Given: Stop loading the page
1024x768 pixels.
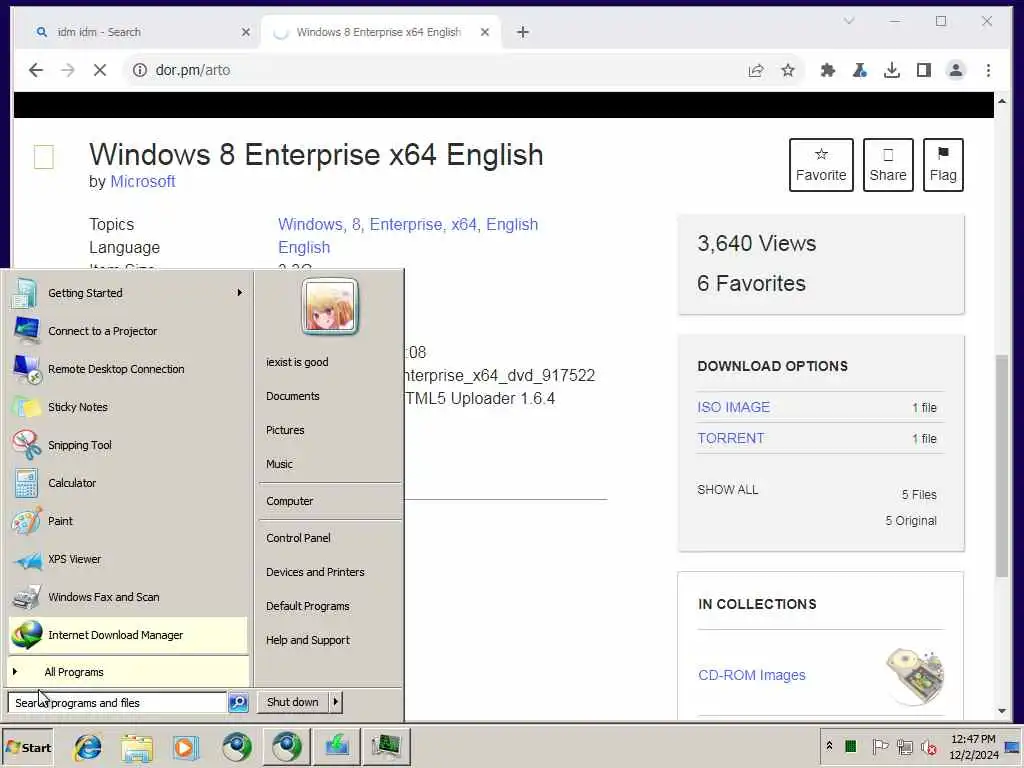Looking at the screenshot, I should click(x=99, y=70).
